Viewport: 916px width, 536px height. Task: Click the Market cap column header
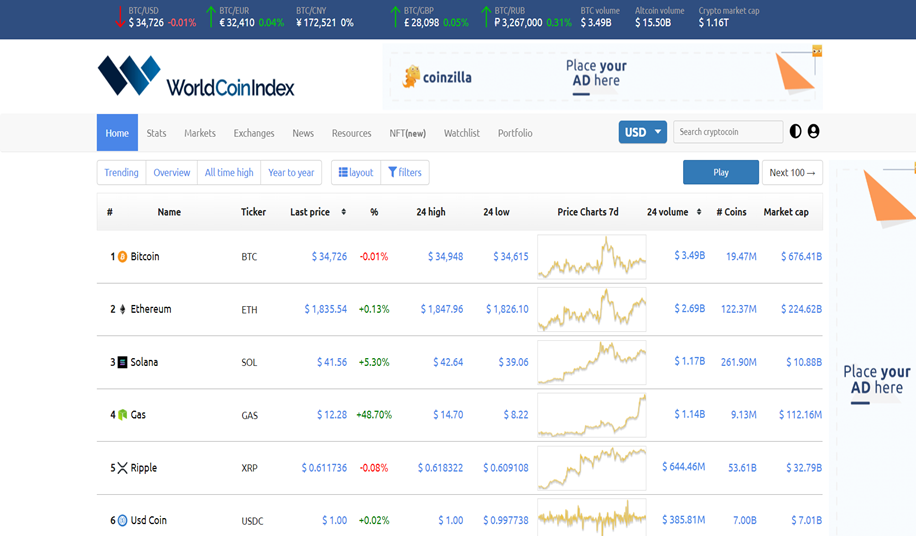point(786,212)
